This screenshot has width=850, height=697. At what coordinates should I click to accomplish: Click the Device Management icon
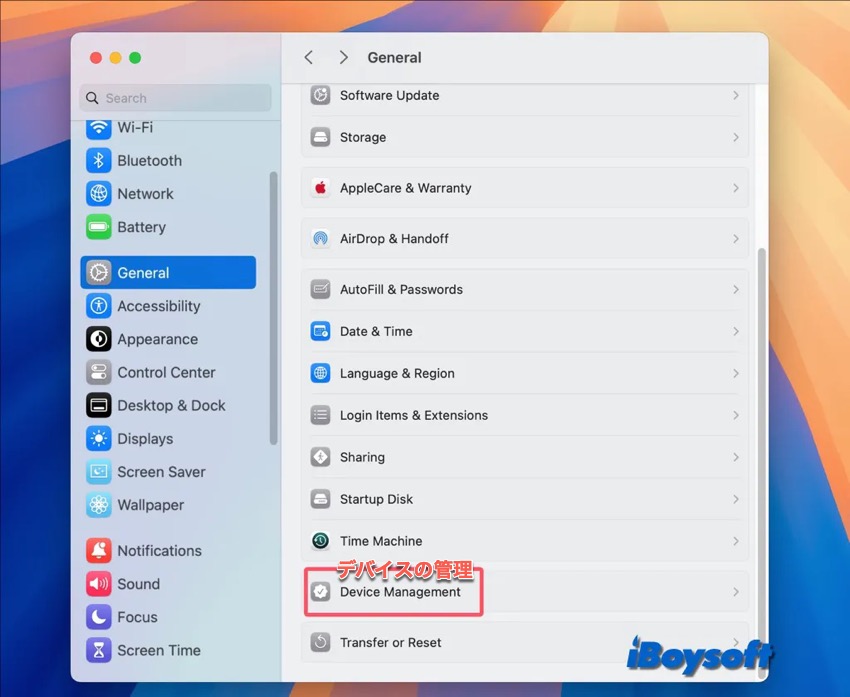click(x=320, y=592)
